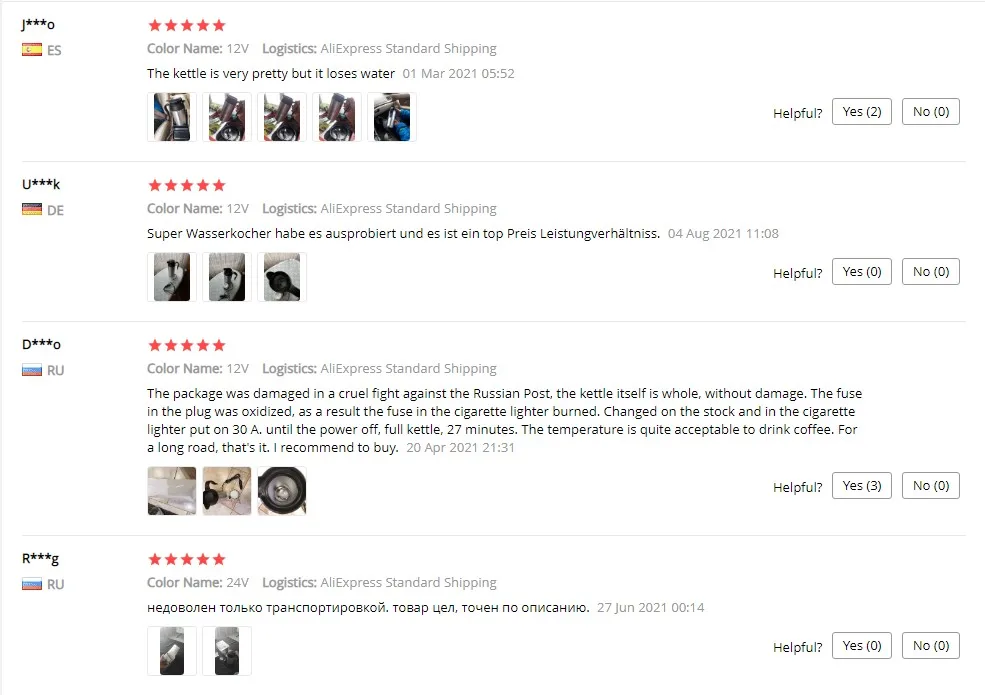Click No (0) on J***o's review
The width and height of the screenshot is (985, 695).
(930, 112)
